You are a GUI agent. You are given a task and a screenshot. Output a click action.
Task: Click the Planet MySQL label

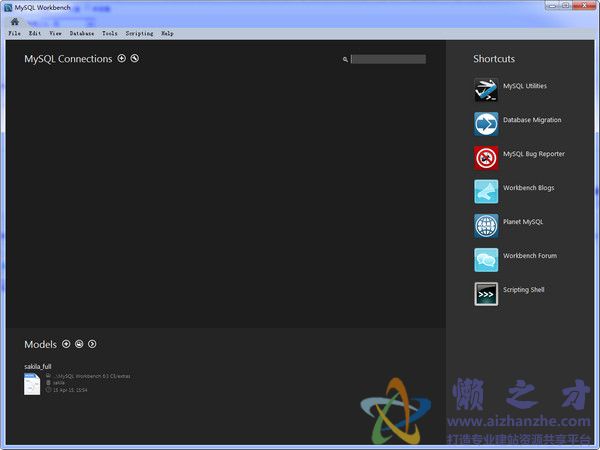[523, 222]
